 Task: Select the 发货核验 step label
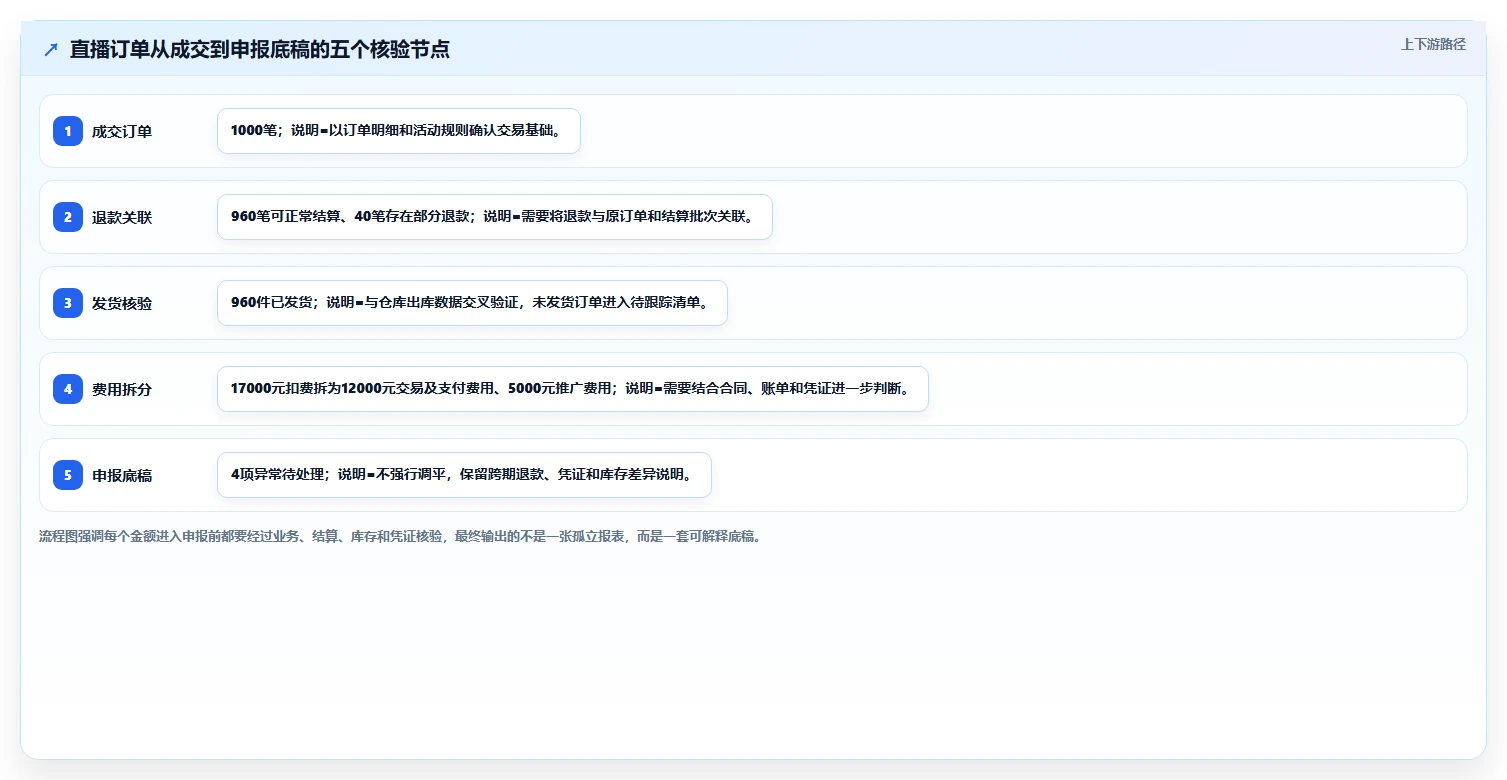(x=122, y=303)
